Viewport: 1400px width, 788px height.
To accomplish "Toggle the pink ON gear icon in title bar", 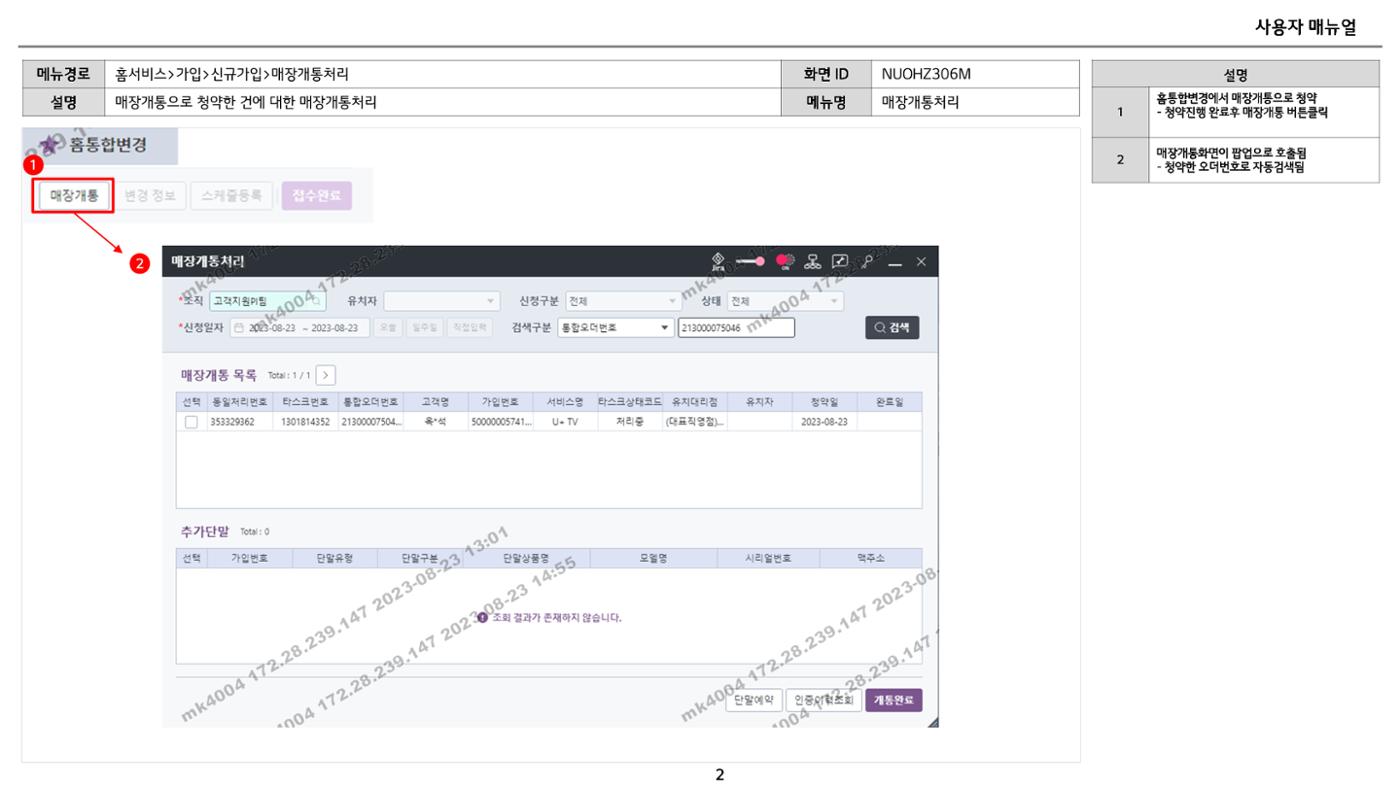I will (x=784, y=261).
